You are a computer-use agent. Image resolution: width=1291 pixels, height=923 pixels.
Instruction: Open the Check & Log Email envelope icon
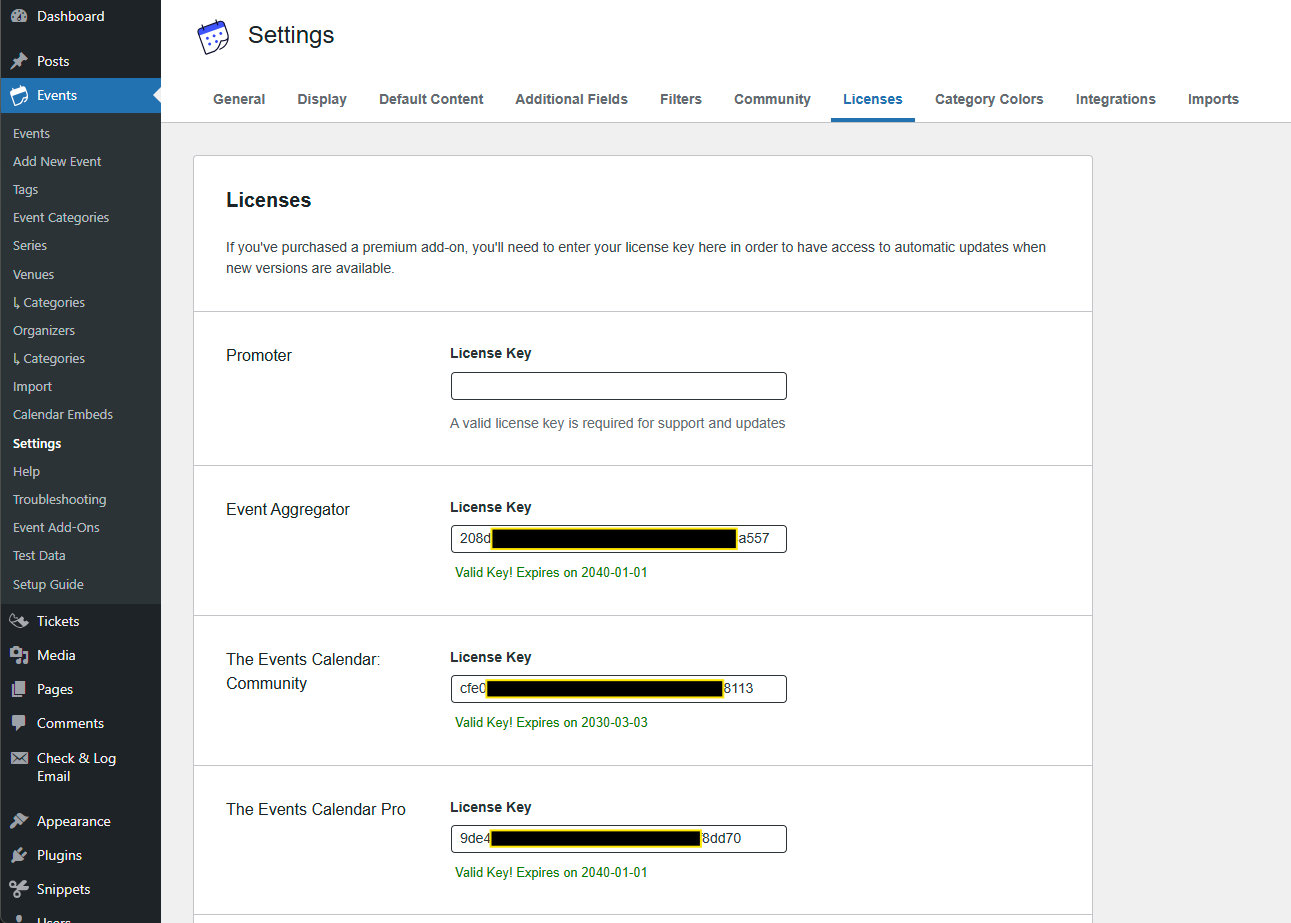click(19, 758)
